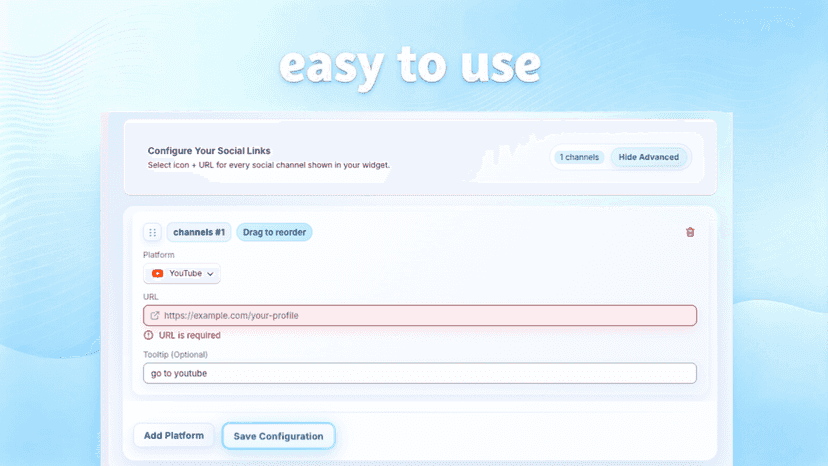Screen dimensions: 828x466
Task: Click 'Configure Your Social Links' heading
Action: pyautogui.click(x=209, y=151)
